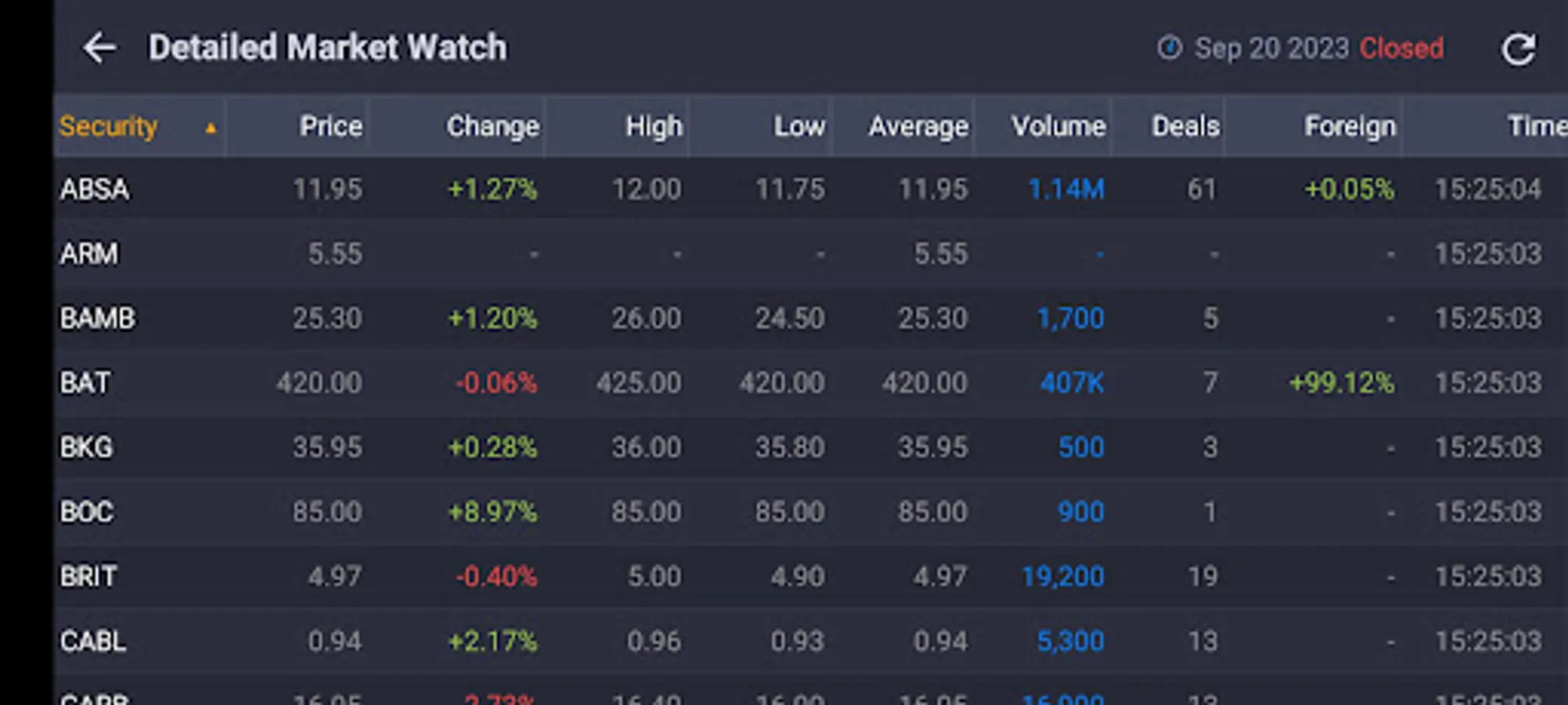Open BAMB security details

pyautogui.click(x=98, y=319)
